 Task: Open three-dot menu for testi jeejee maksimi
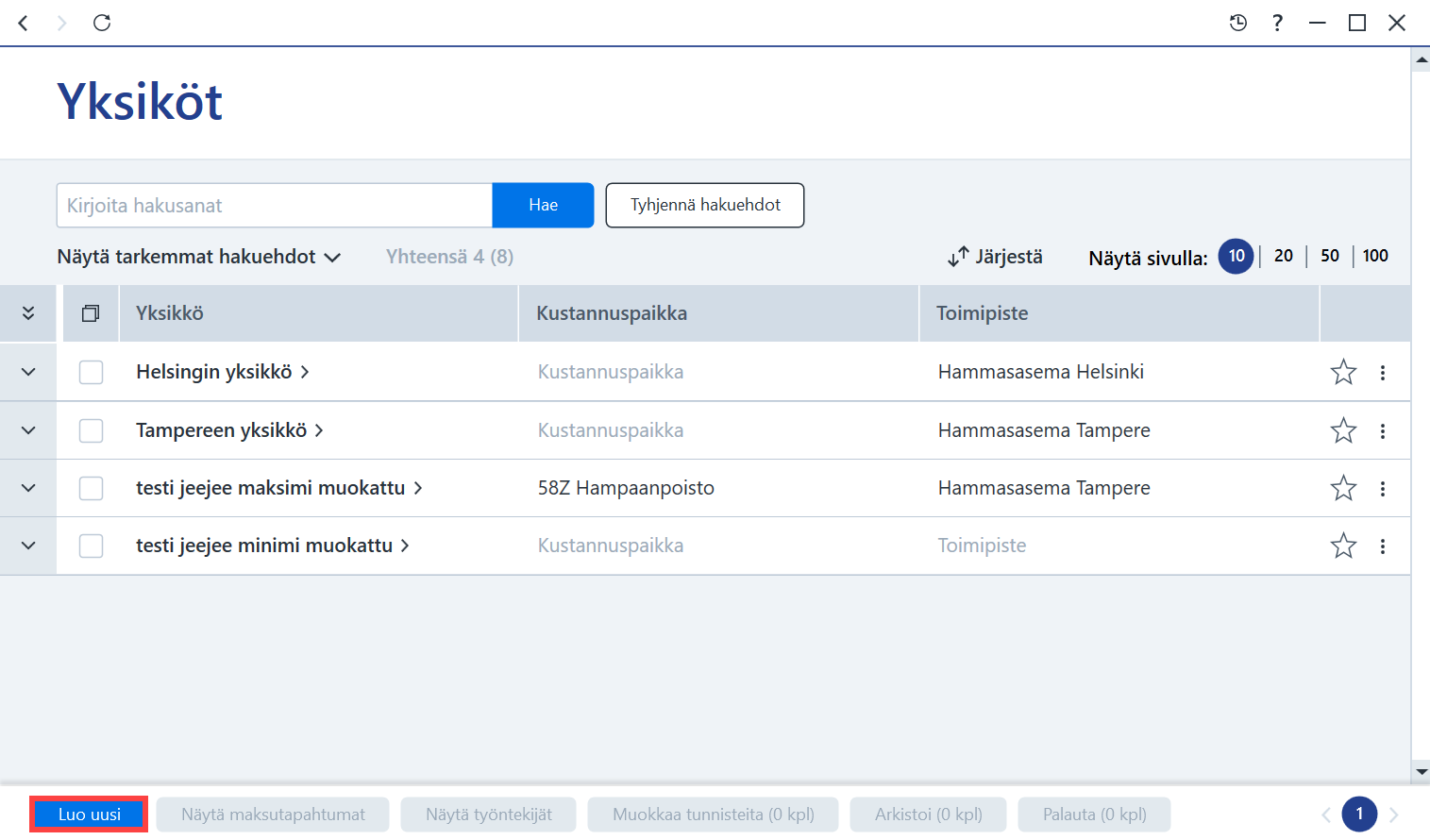pos(1383,489)
